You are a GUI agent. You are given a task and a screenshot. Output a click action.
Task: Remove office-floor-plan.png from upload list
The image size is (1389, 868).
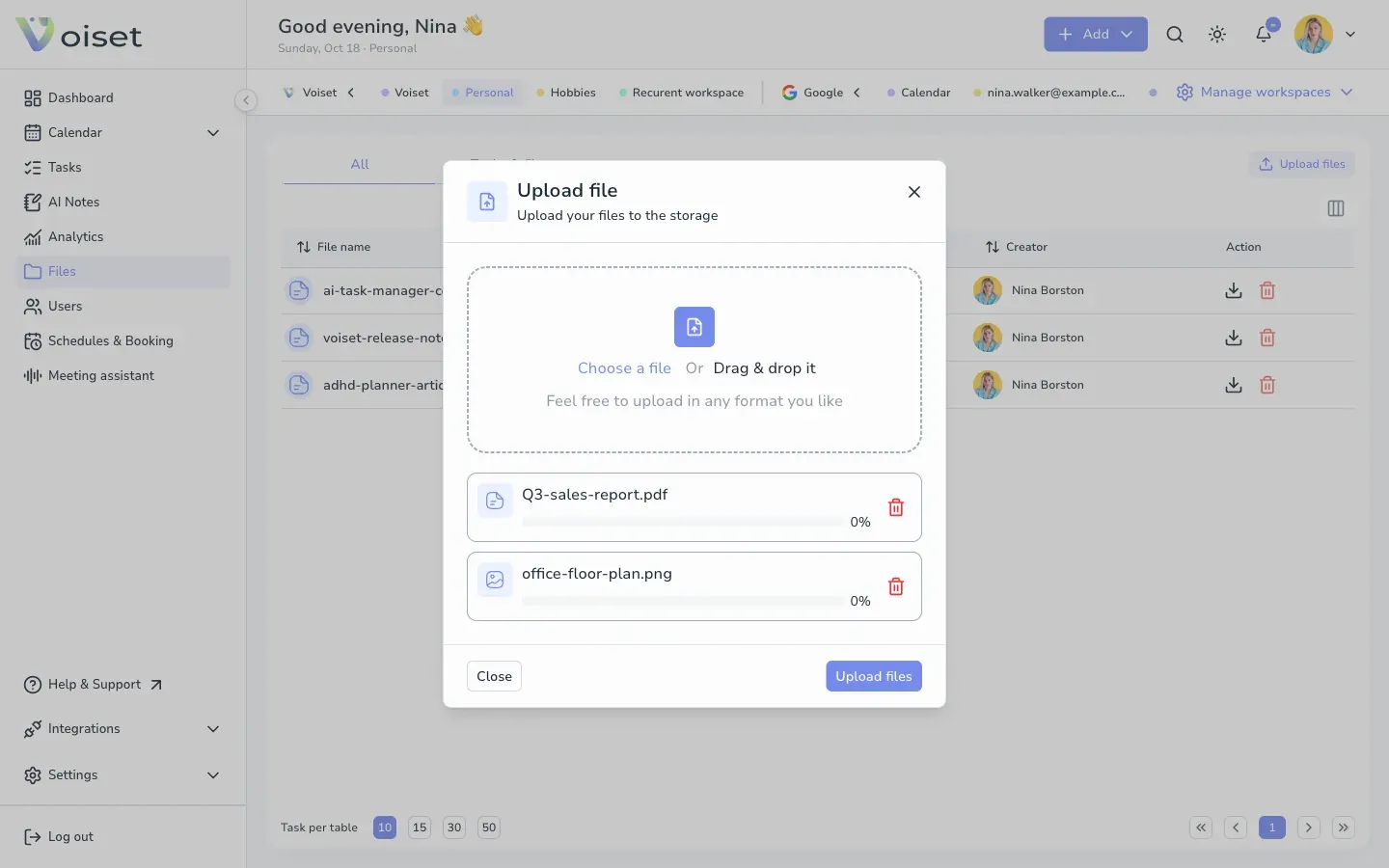(x=896, y=586)
